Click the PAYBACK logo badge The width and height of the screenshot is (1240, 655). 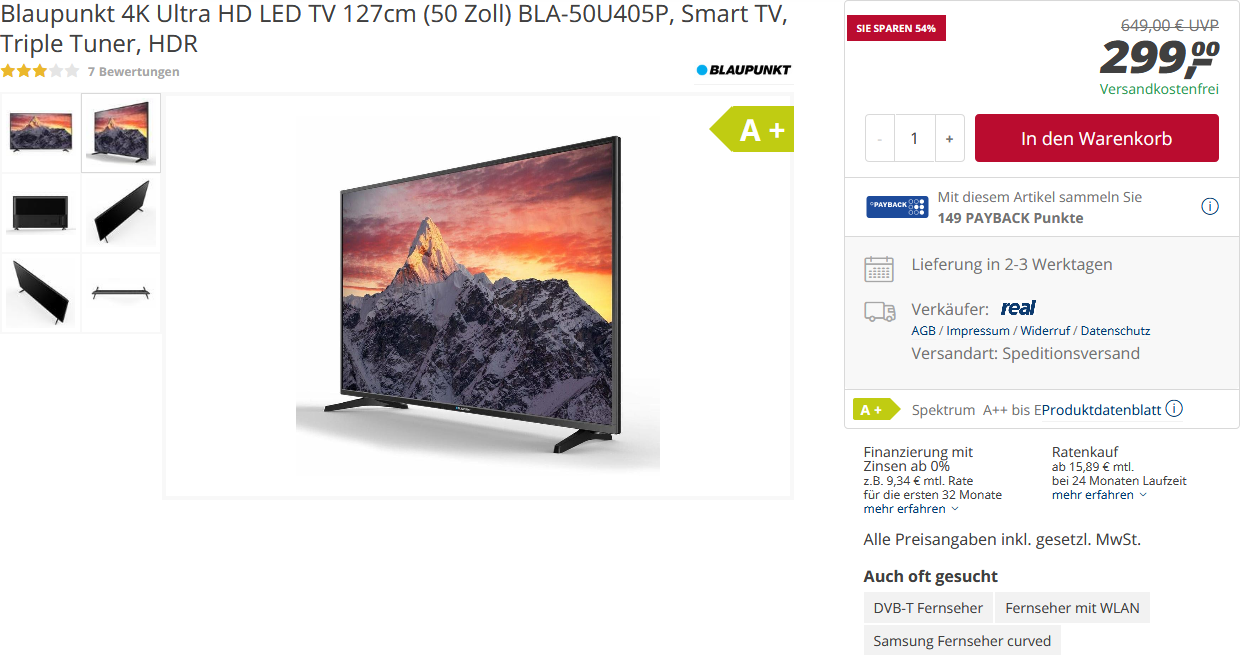(897, 207)
